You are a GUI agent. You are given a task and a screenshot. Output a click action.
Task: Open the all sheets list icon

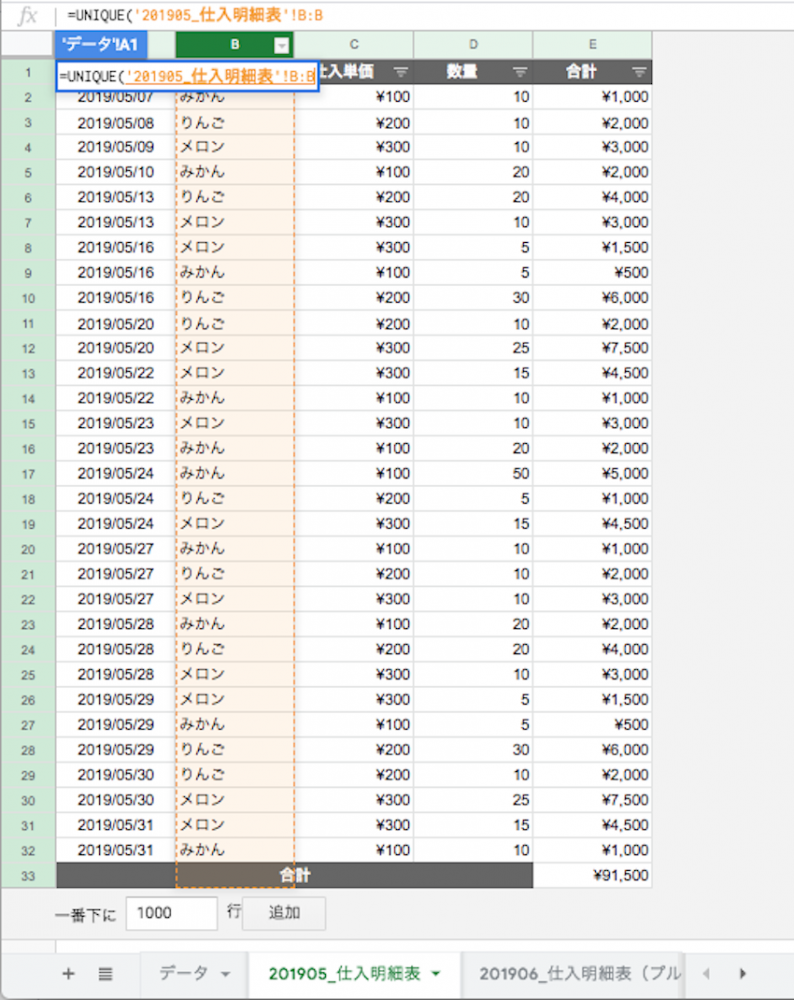105,974
